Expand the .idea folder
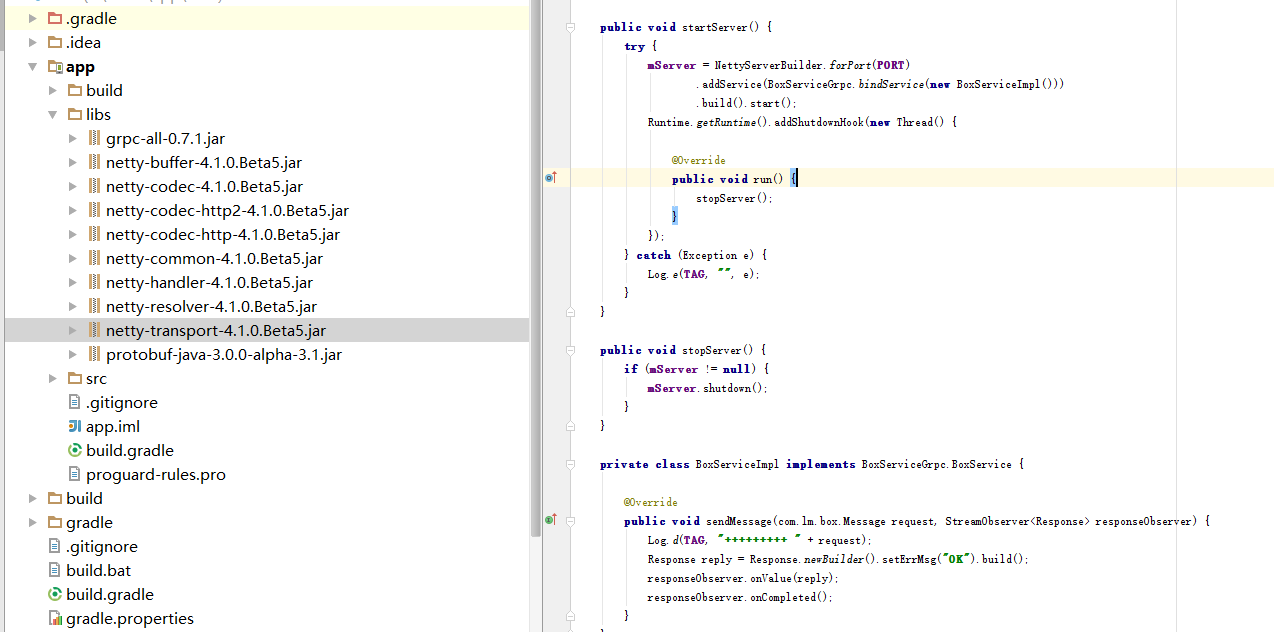1274x632 pixels. tap(33, 43)
